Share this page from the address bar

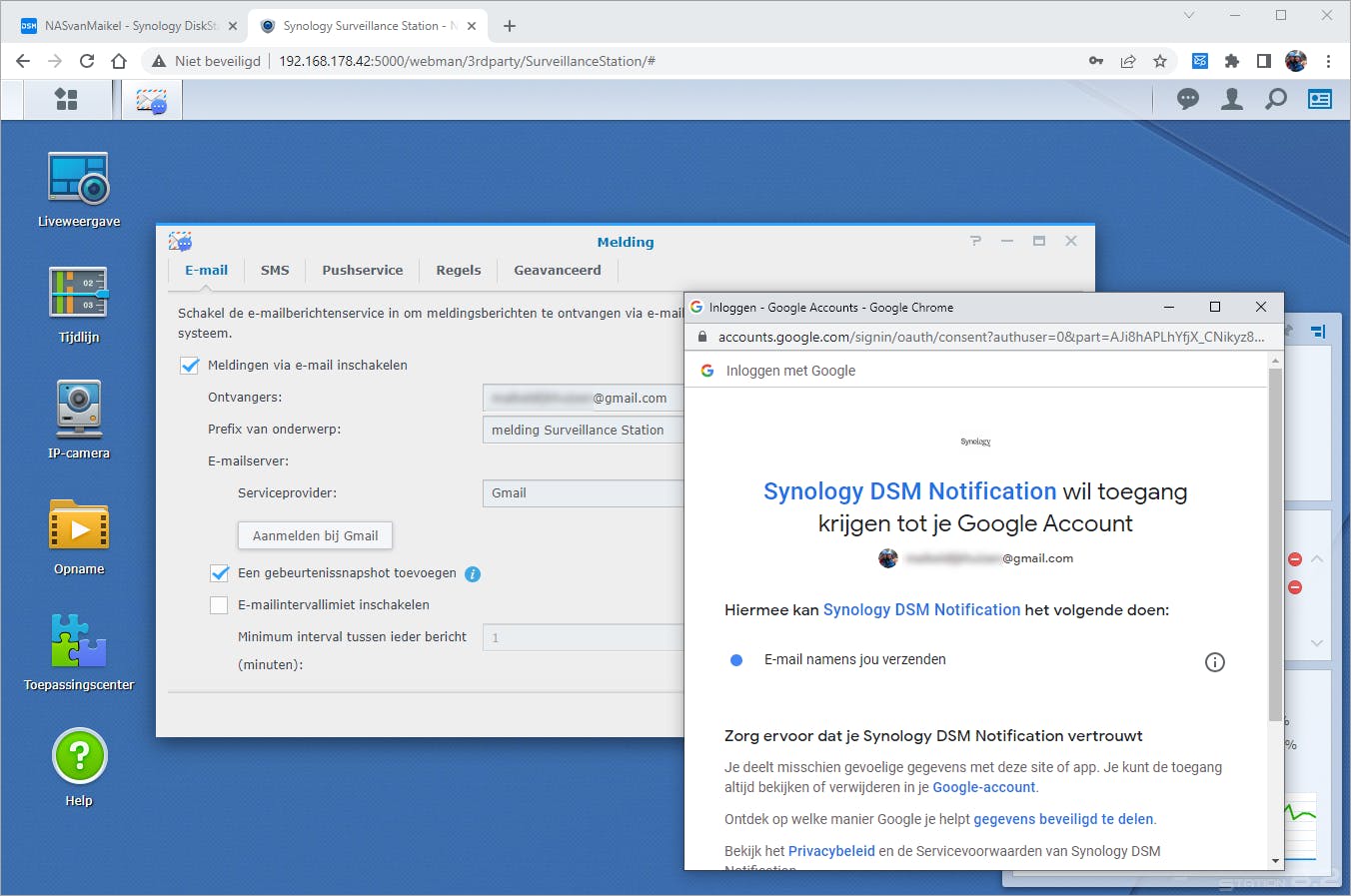1128,61
